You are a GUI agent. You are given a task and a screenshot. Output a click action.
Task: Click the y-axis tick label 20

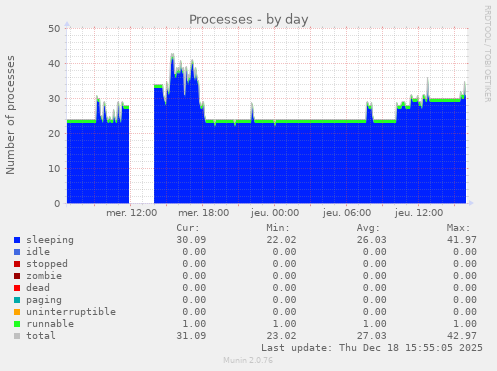(54, 134)
